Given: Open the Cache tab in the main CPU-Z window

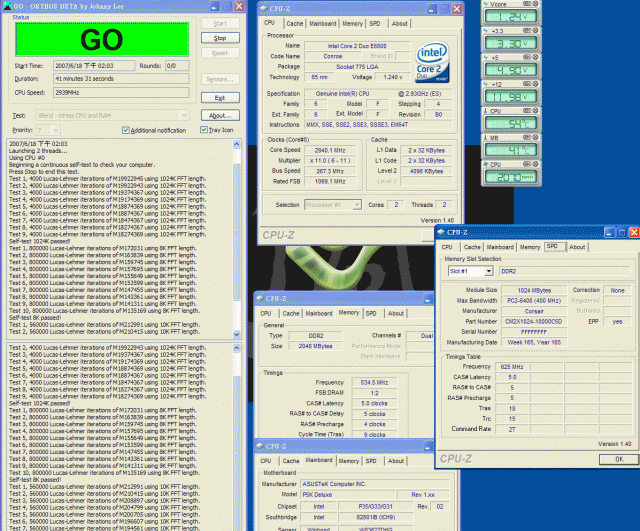Looking at the screenshot, I should [294, 24].
